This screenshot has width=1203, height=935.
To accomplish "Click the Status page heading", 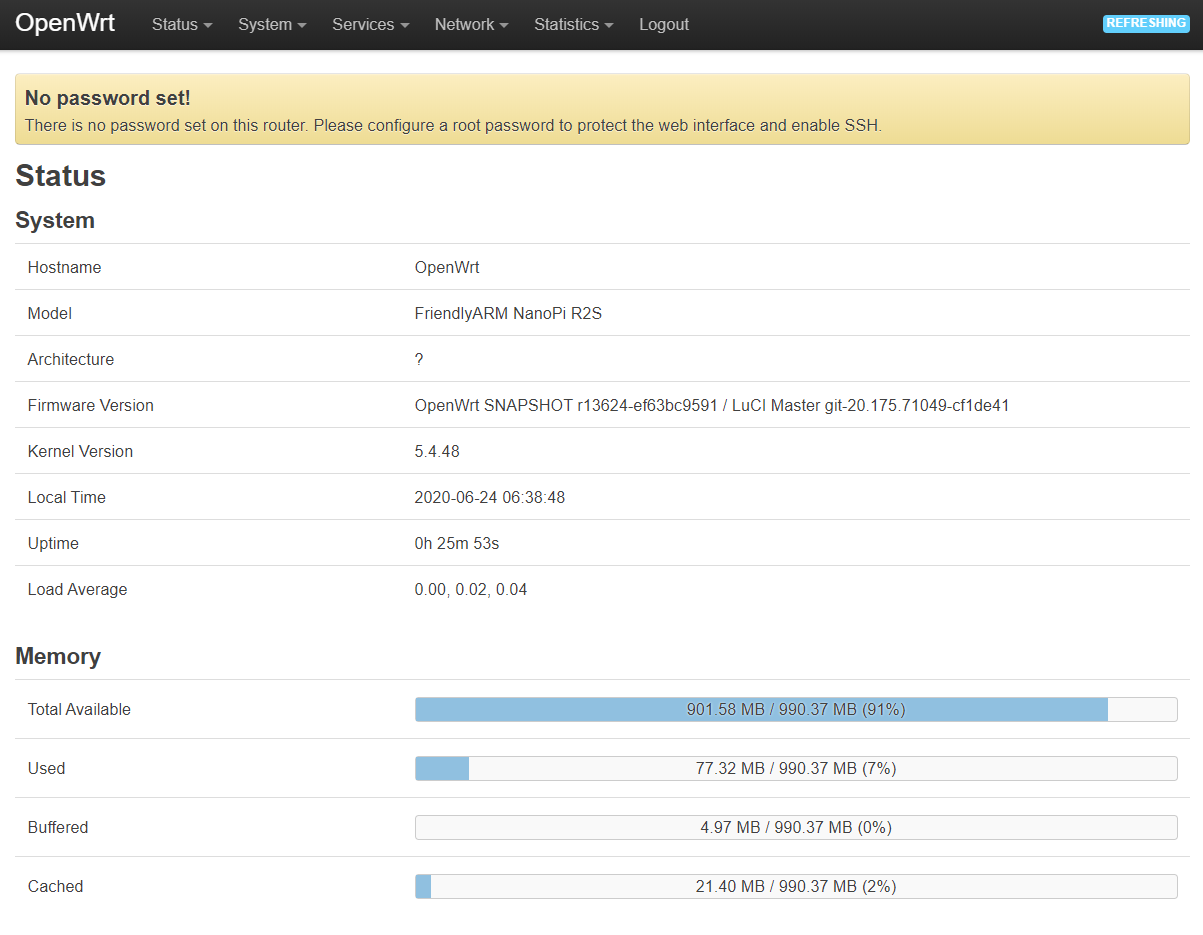I will click(x=60, y=176).
